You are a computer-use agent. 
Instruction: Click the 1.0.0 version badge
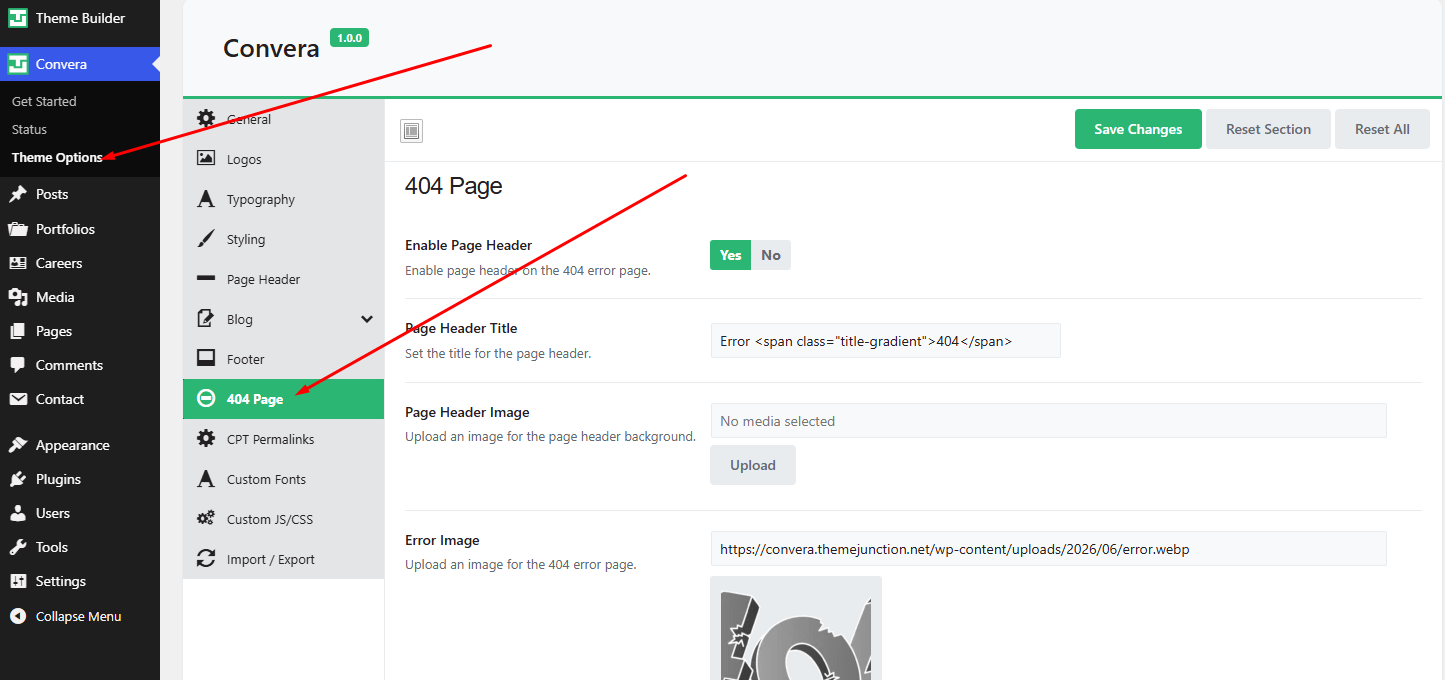tap(350, 38)
